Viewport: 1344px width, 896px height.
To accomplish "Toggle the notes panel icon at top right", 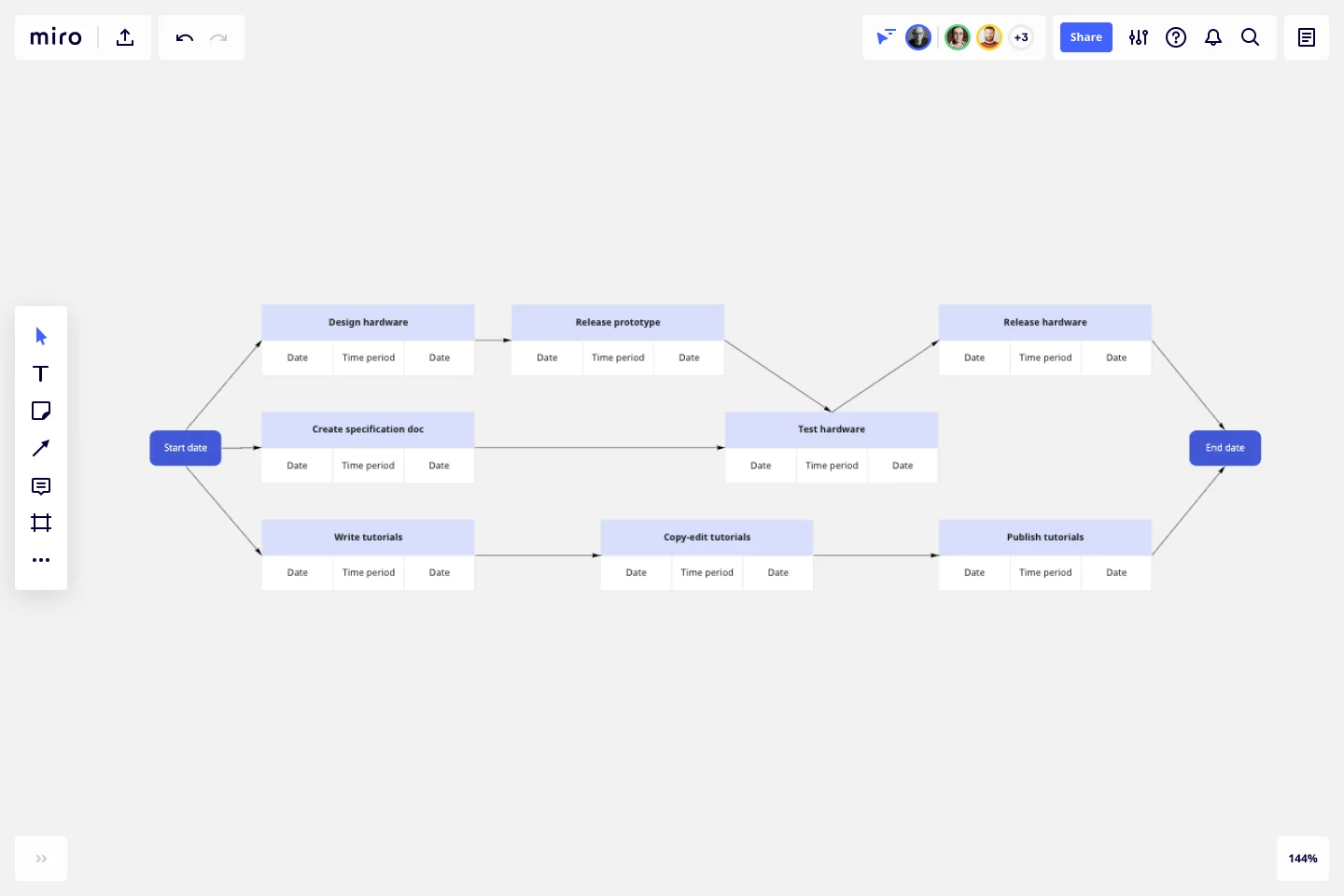I will tap(1307, 37).
